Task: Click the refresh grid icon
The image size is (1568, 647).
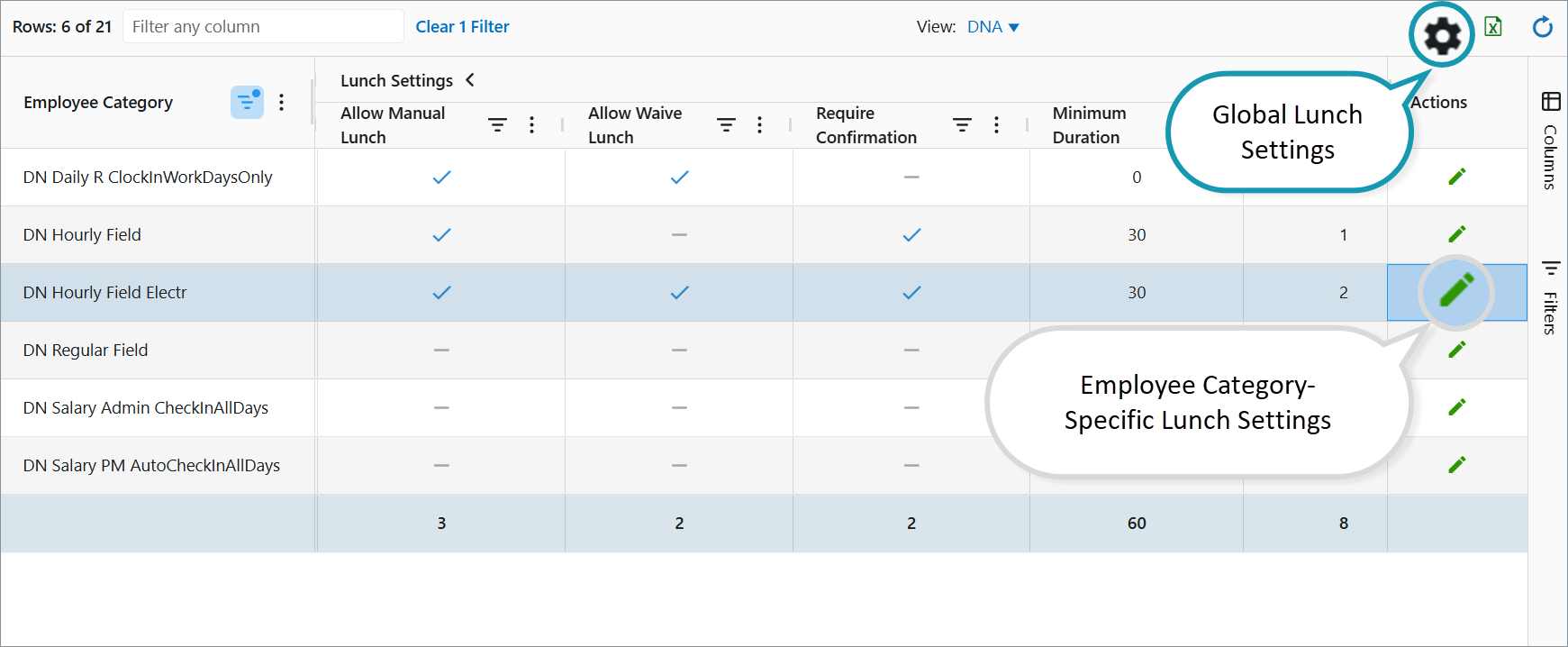Action: (x=1542, y=27)
